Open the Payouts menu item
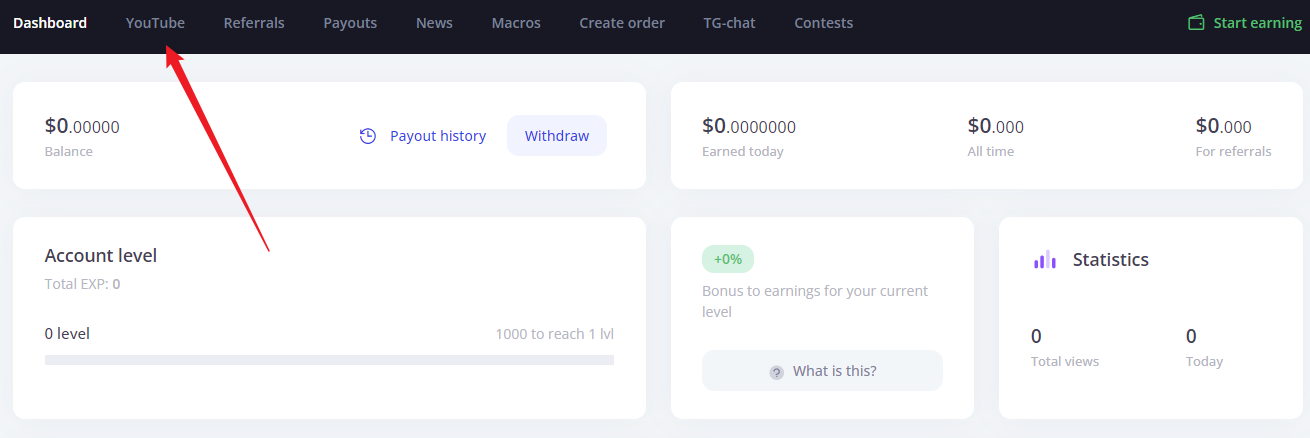 [x=350, y=23]
